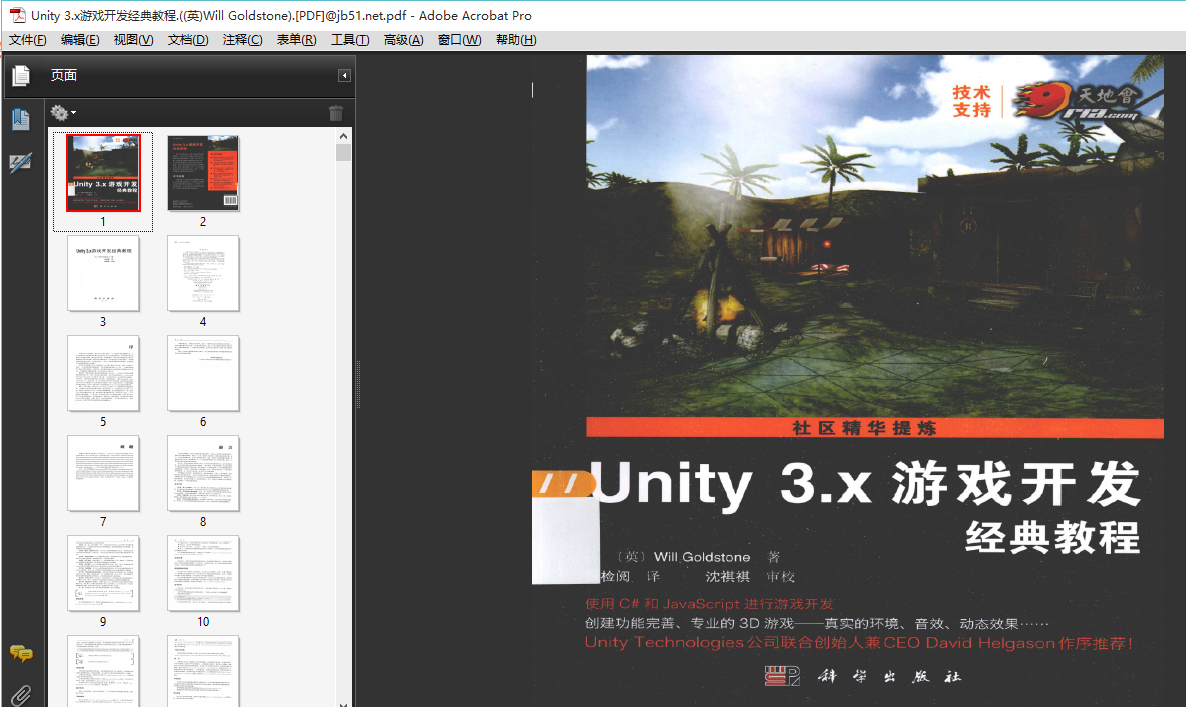Select page 2 thumbnail
1186x707 pixels.
coord(203,173)
